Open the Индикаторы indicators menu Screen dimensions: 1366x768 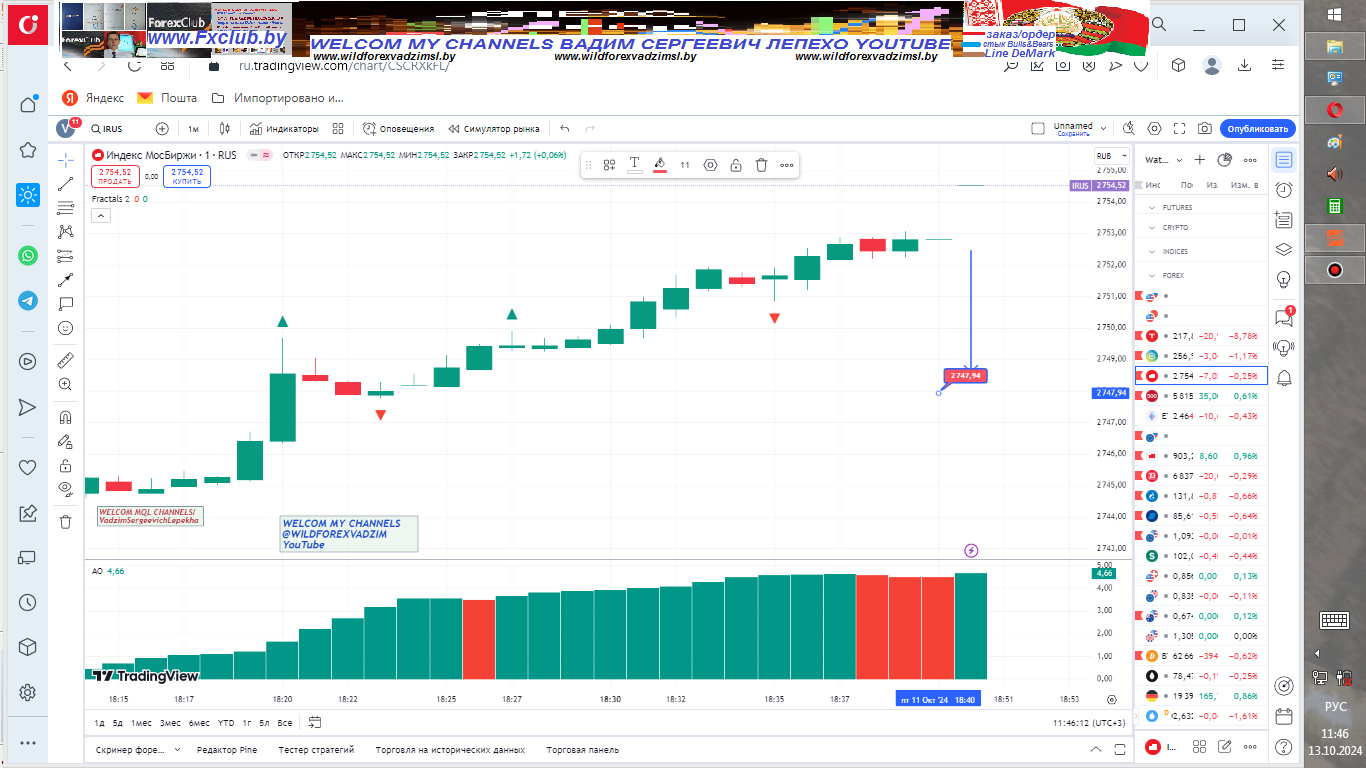(284, 129)
